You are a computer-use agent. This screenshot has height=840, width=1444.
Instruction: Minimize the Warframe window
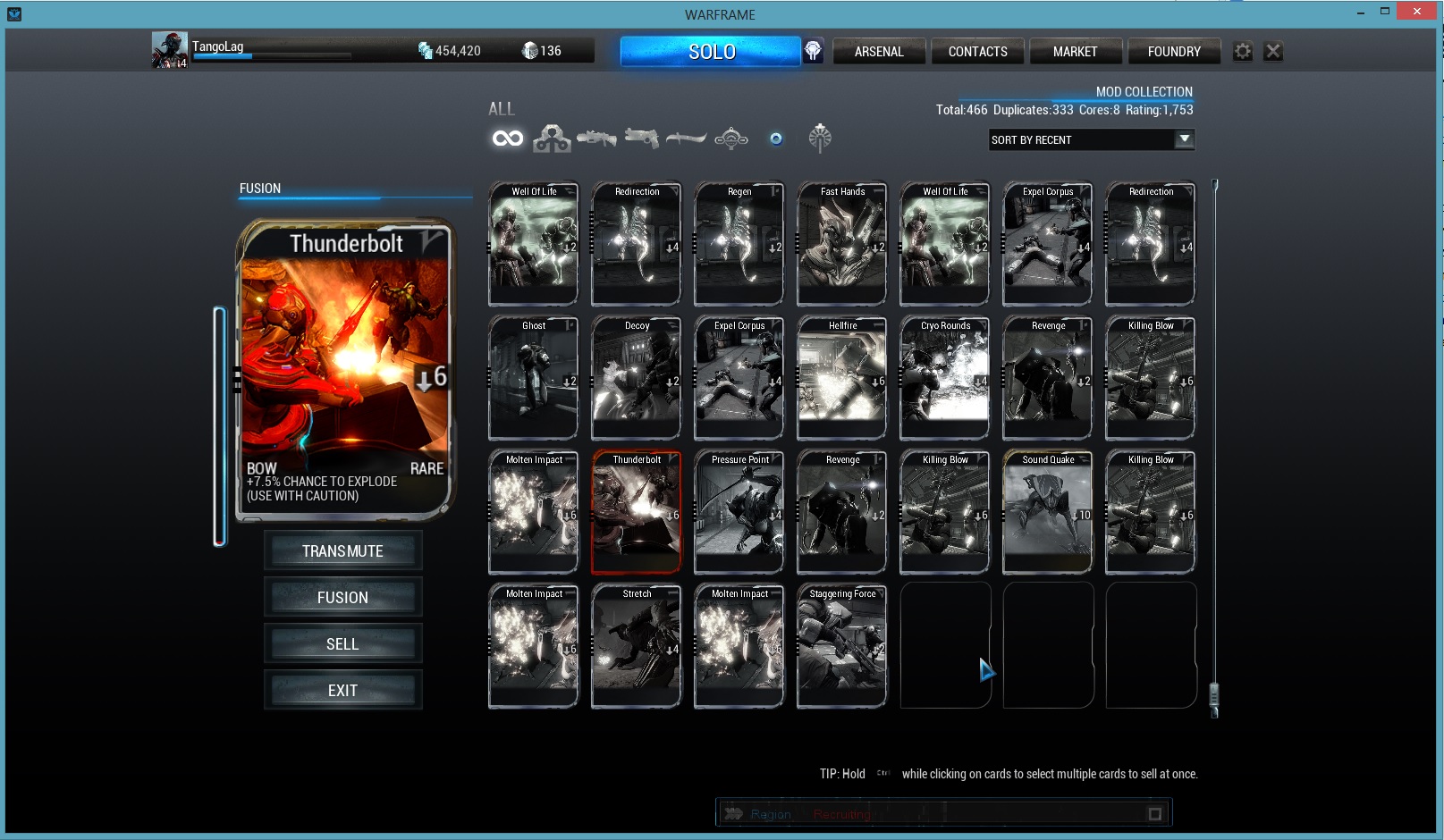coord(1361,12)
